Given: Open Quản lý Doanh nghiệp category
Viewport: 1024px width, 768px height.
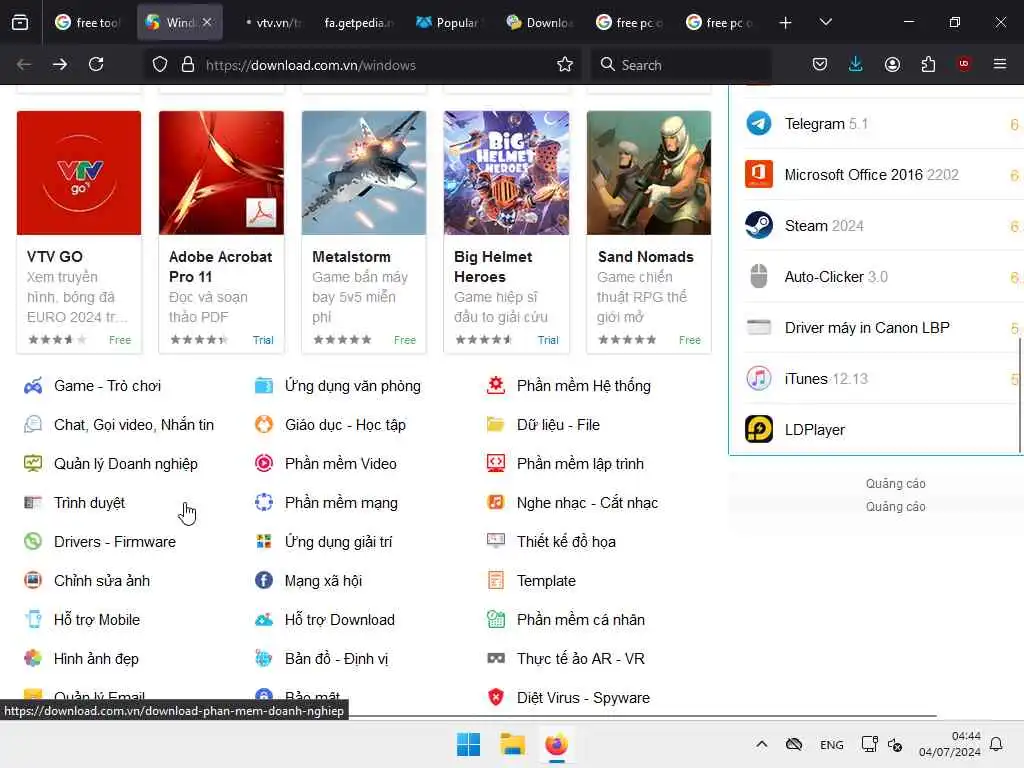Looking at the screenshot, I should (x=126, y=464).
